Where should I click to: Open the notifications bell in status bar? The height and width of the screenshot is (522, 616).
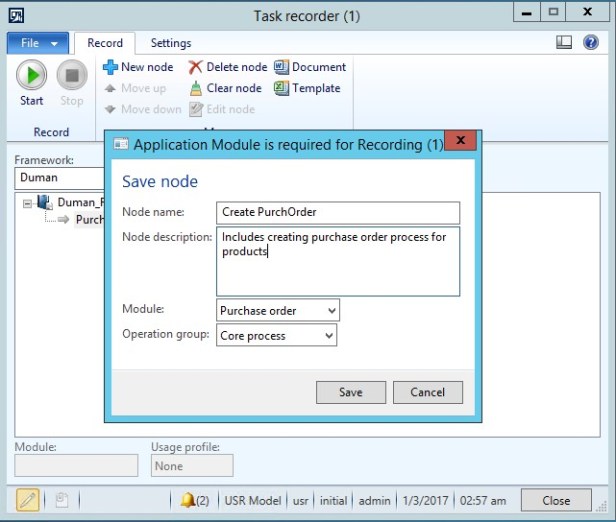click(188, 500)
